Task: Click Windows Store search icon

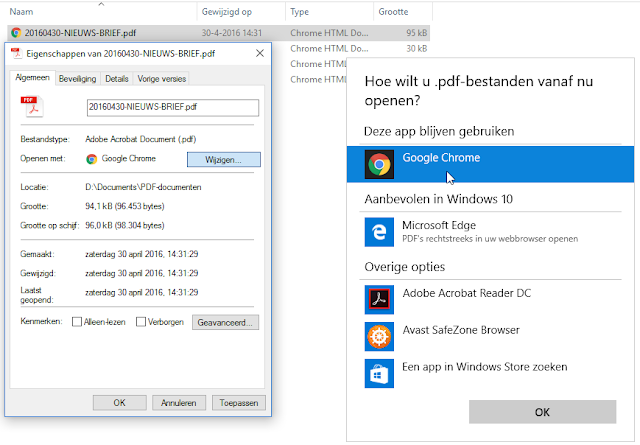Action: pyautogui.click(x=379, y=373)
